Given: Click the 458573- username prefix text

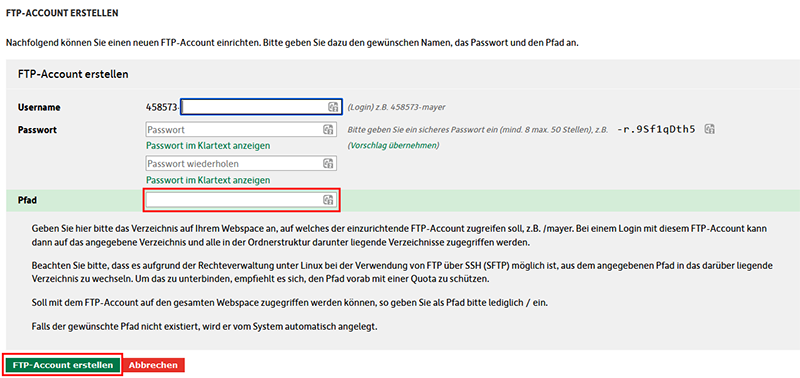Looking at the screenshot, I should (x=163, y=107).
